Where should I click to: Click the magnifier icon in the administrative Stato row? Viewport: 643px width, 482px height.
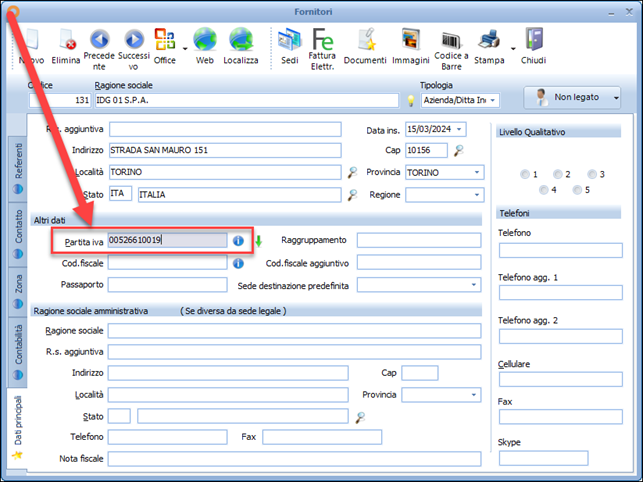click(360, 417)
